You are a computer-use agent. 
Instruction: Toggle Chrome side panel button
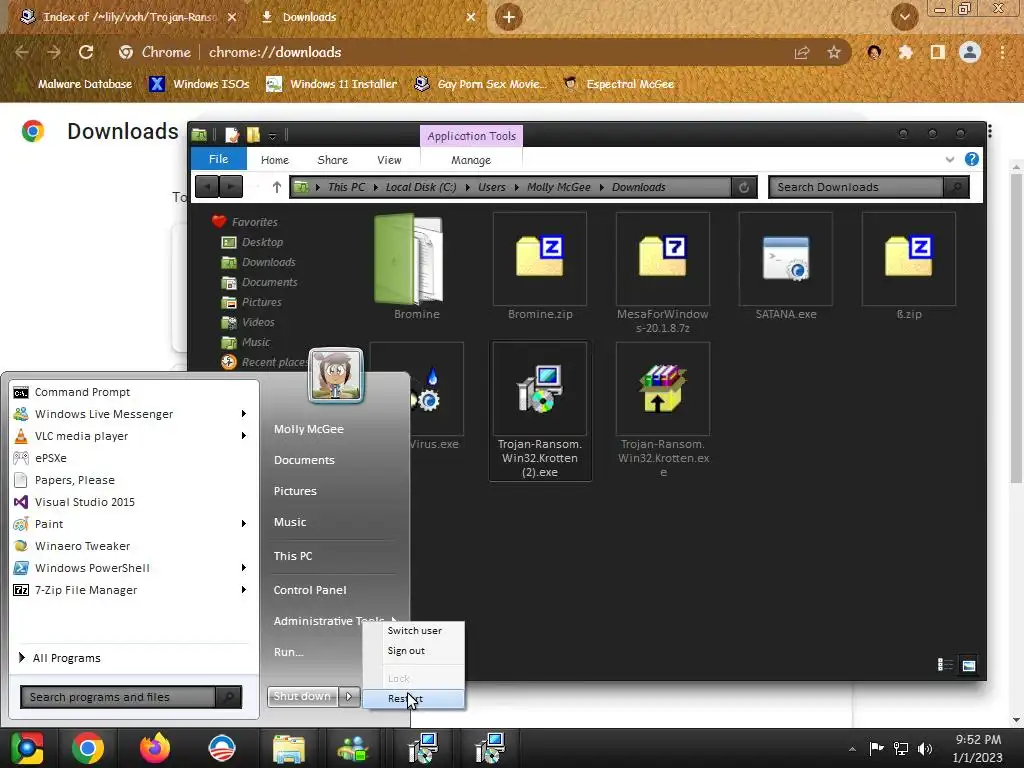(x=938, y=52)
